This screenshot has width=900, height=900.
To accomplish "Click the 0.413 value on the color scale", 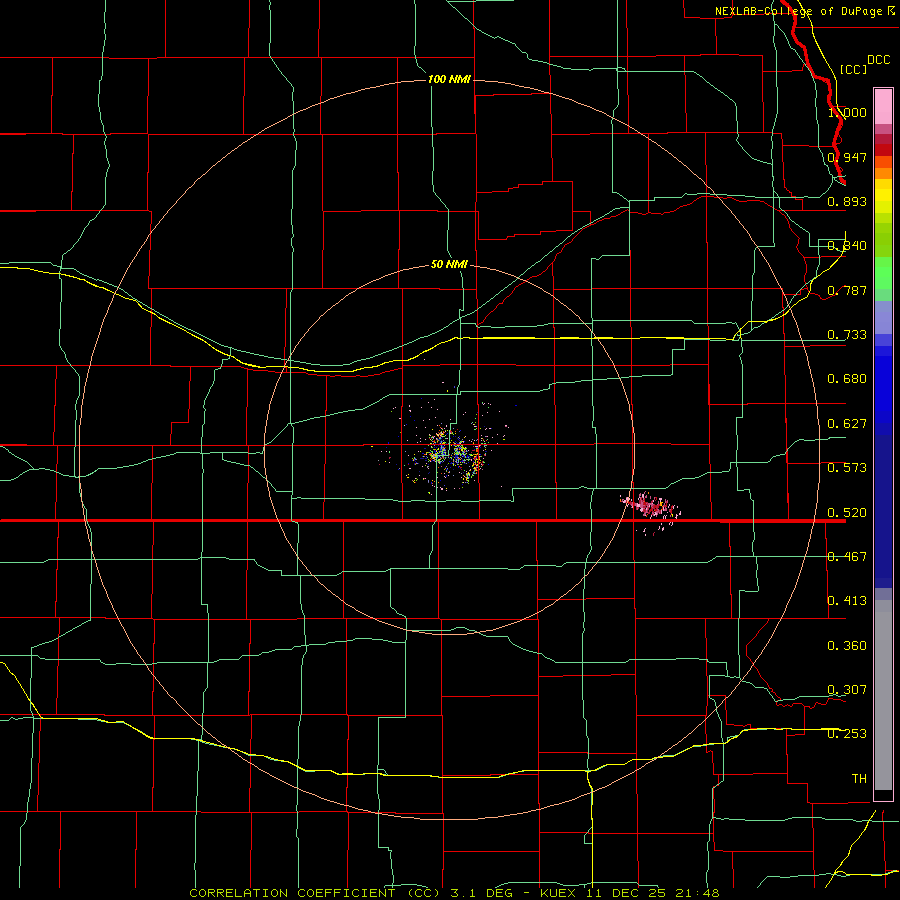I will 847,601.
